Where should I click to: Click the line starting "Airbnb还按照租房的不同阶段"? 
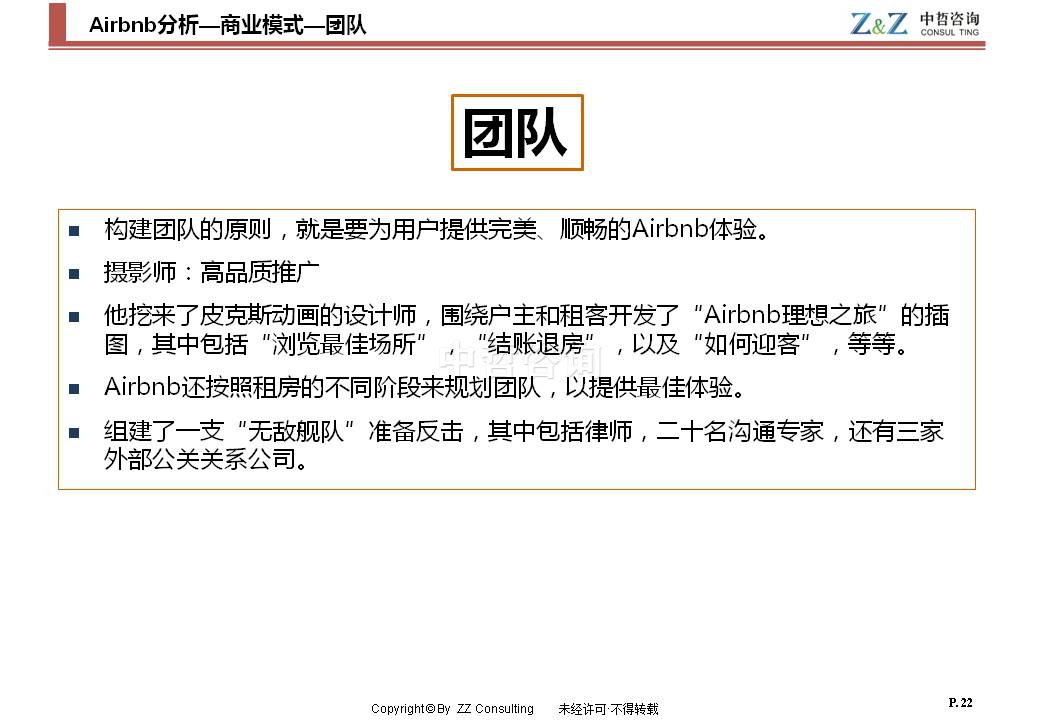[424, 387]
